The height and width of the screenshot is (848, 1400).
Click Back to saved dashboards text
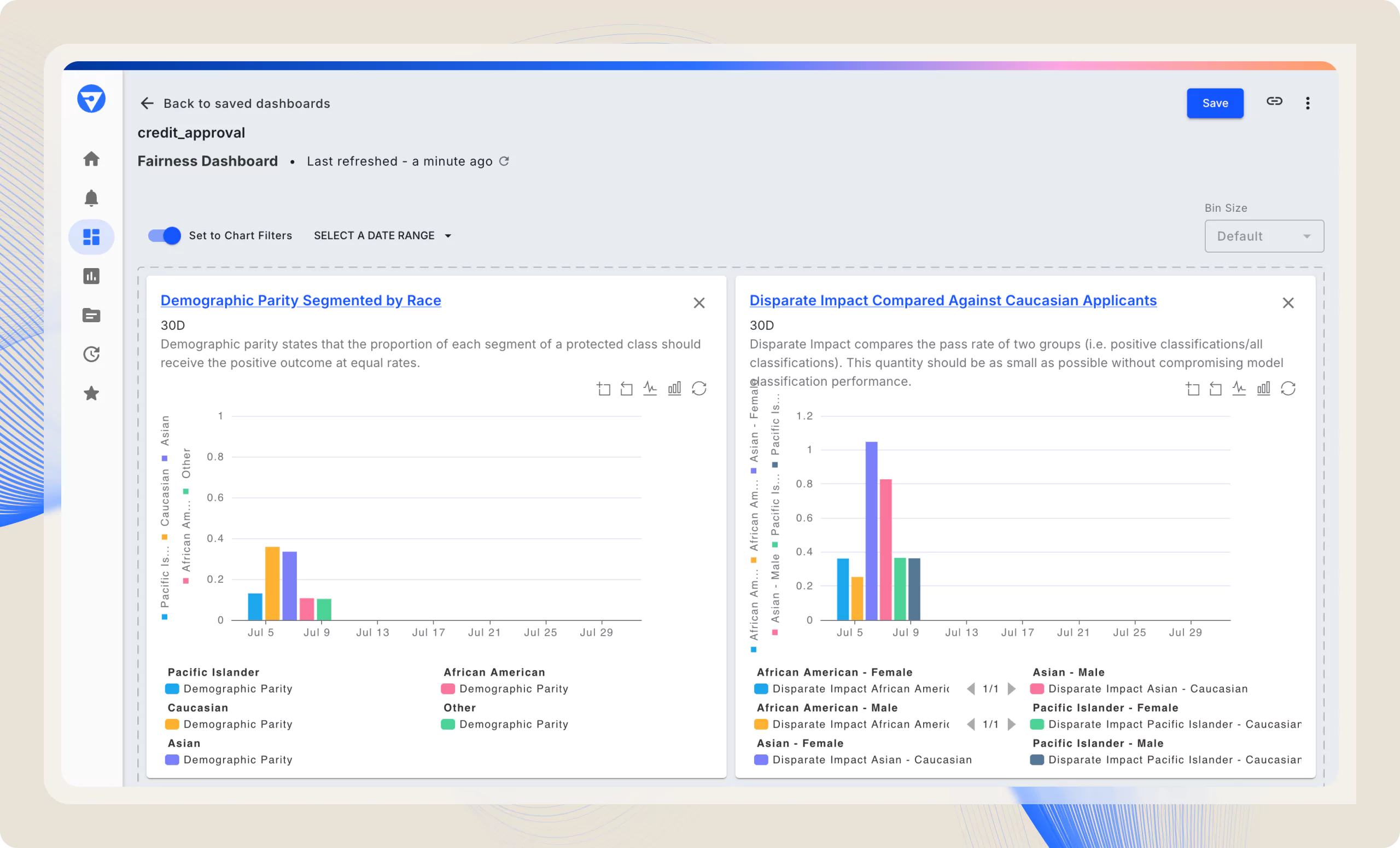click(x=247, y=103)
